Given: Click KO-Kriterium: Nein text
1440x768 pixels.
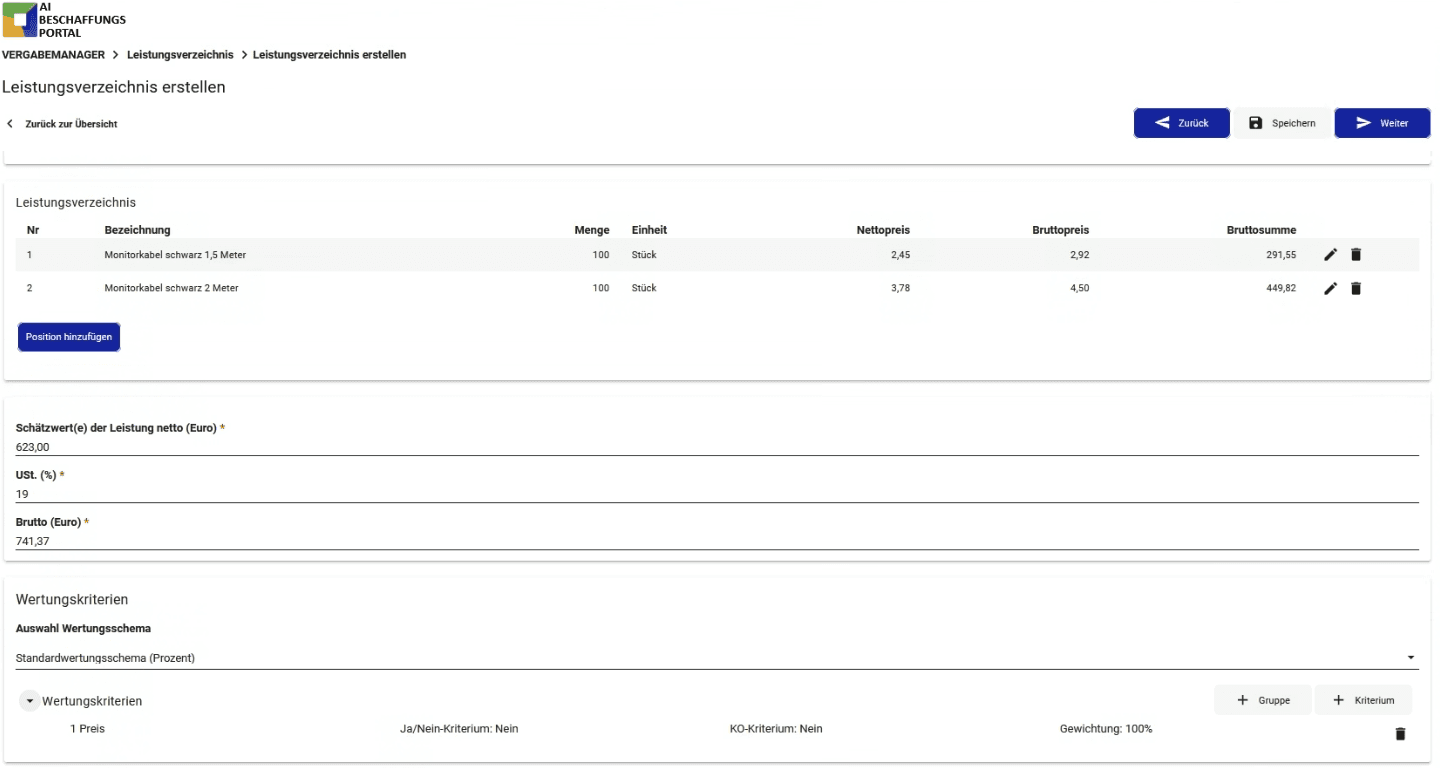Looking at the screenshot, I should click(x=776, y=729).
